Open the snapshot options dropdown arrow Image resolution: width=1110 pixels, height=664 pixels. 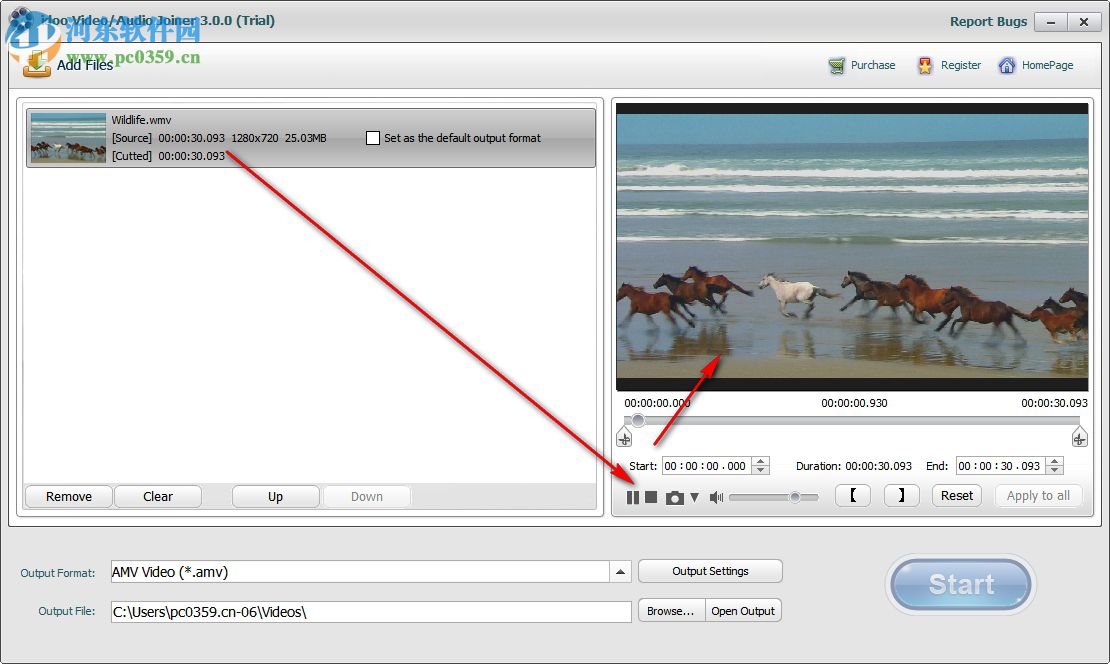(694, 498)
